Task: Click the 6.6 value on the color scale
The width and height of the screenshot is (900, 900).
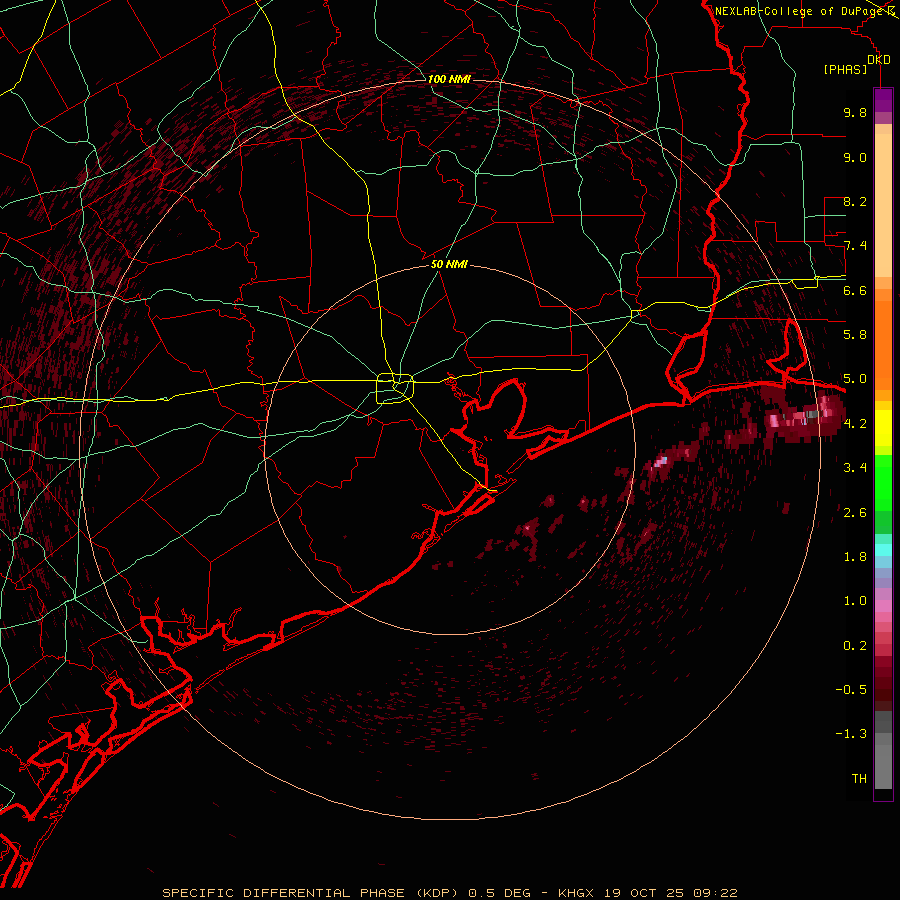Action: click(x=855, y=290)
